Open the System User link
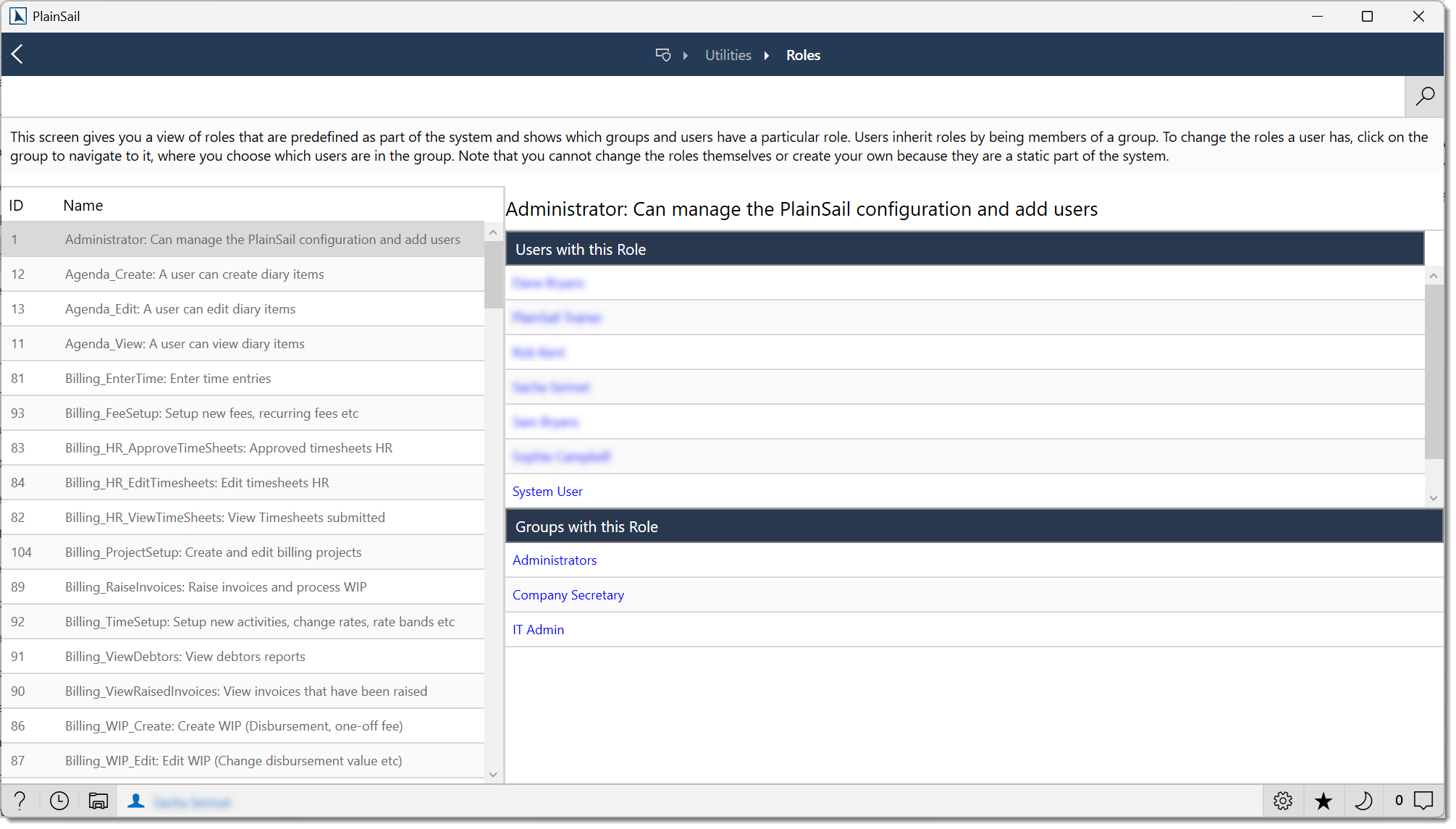 [547, 491]
